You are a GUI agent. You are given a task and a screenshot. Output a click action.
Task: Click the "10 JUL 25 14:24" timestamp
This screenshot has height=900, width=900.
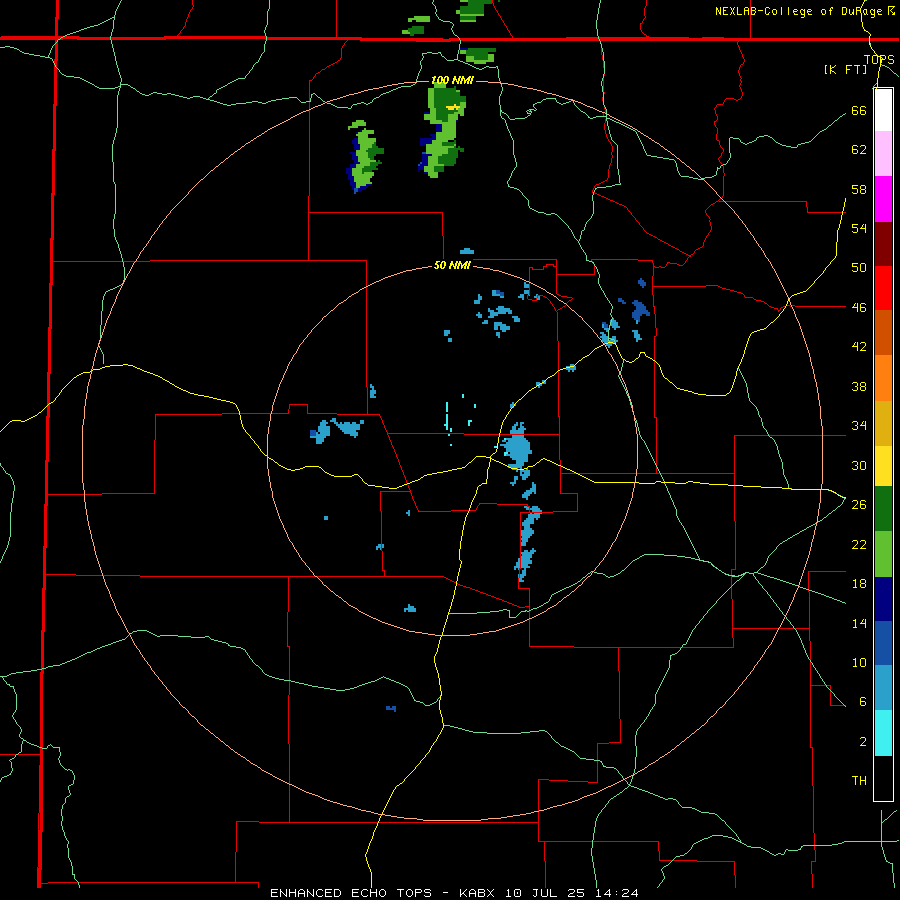point(572,893)
